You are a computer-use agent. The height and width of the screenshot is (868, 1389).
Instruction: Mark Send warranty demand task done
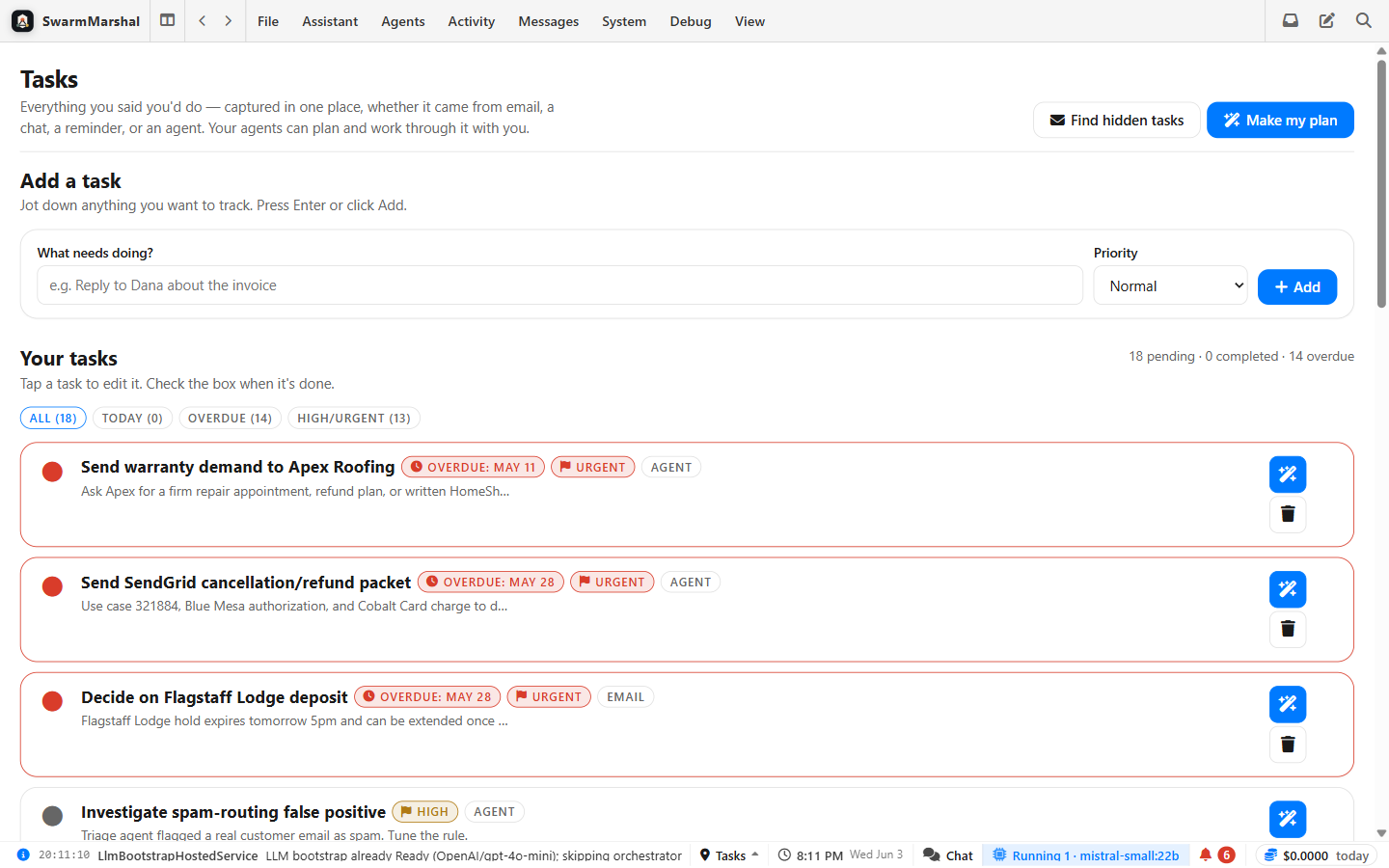click(x=53, y=472)
